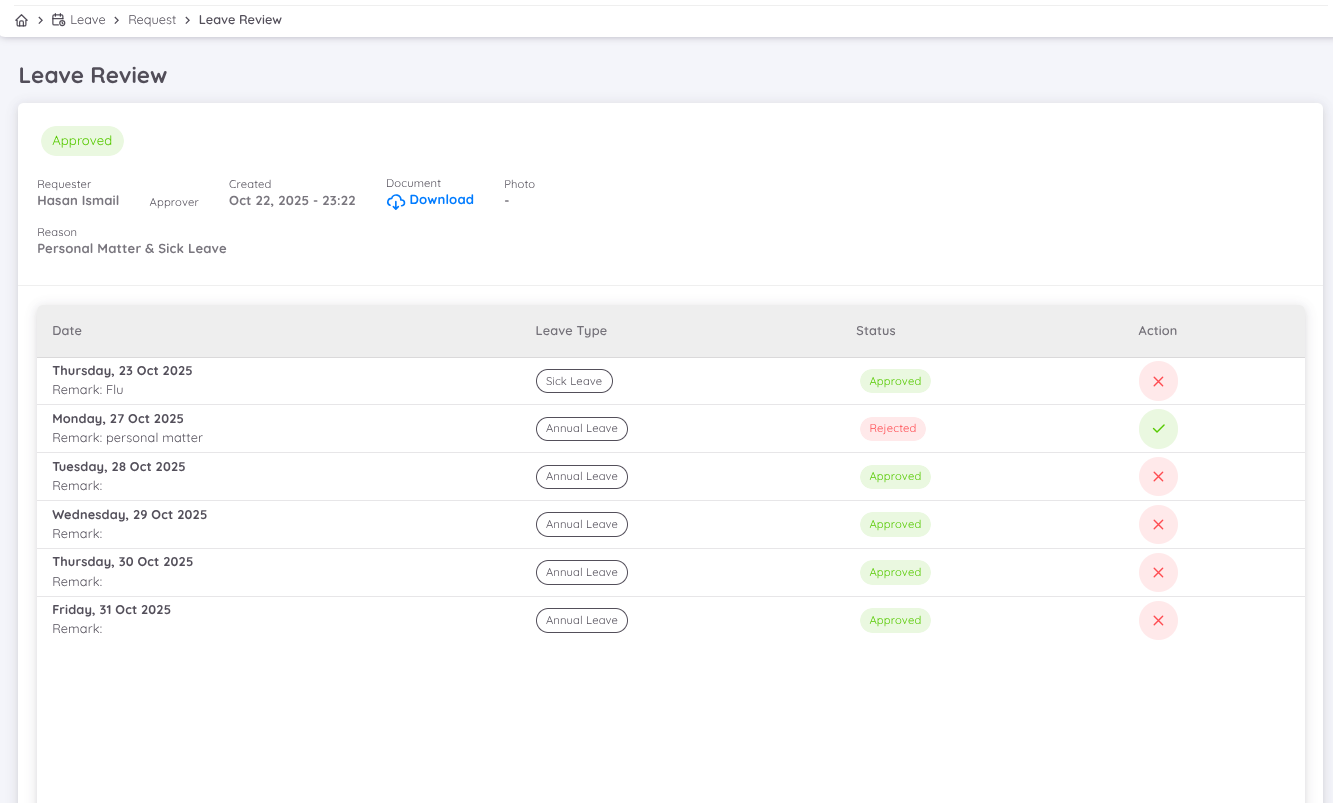
Task: Download the attached document
Action: (x=441, y=200)
